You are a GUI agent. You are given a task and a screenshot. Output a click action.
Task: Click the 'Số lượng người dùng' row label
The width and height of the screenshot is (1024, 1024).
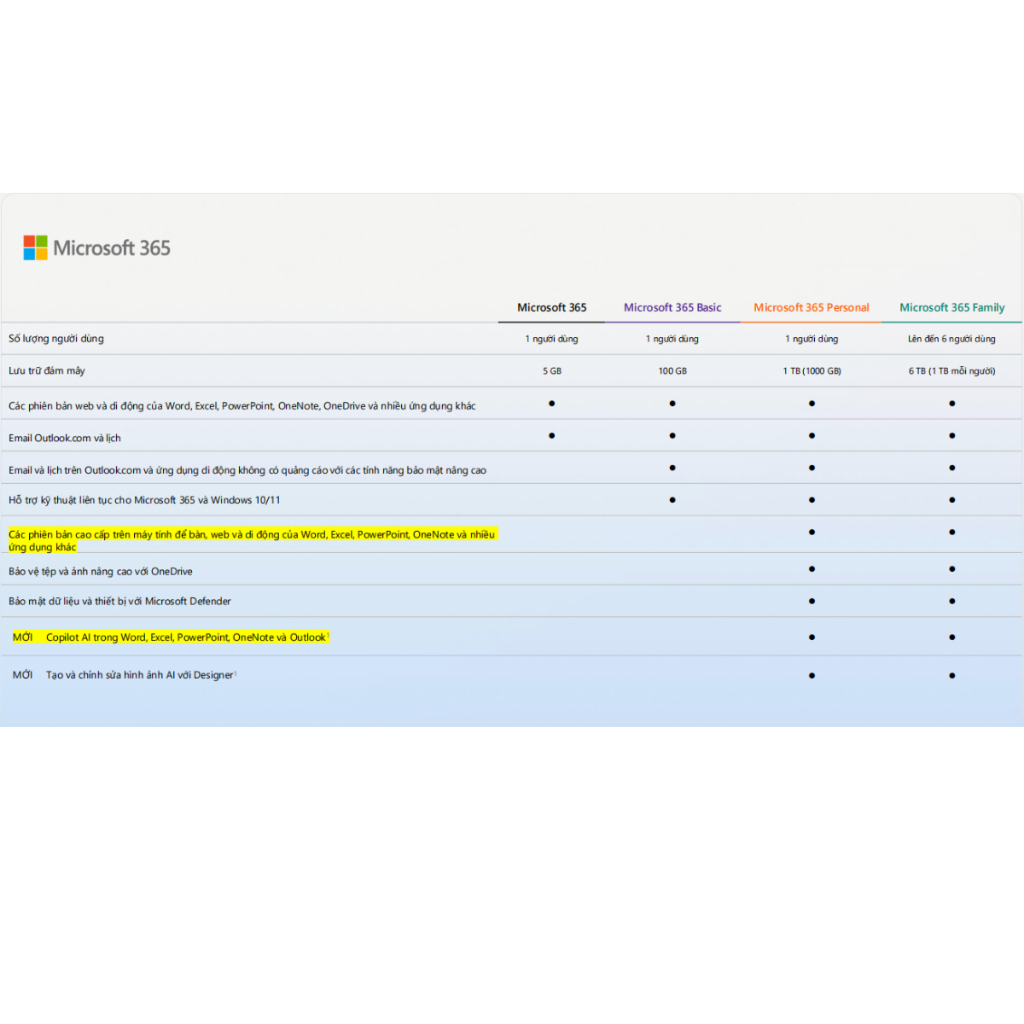(56, 338)
